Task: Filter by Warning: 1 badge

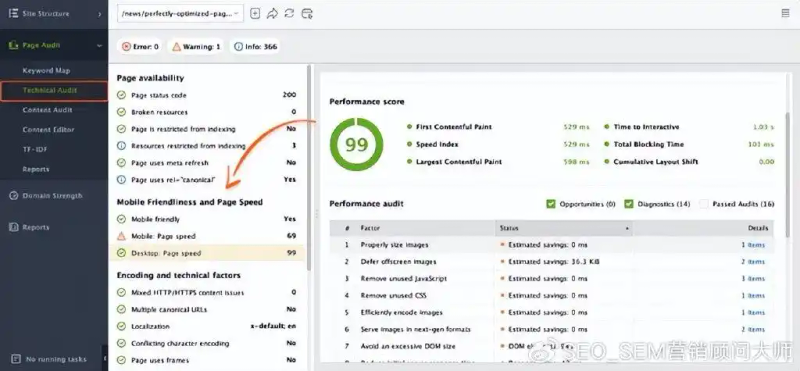Action: (196, 46)
